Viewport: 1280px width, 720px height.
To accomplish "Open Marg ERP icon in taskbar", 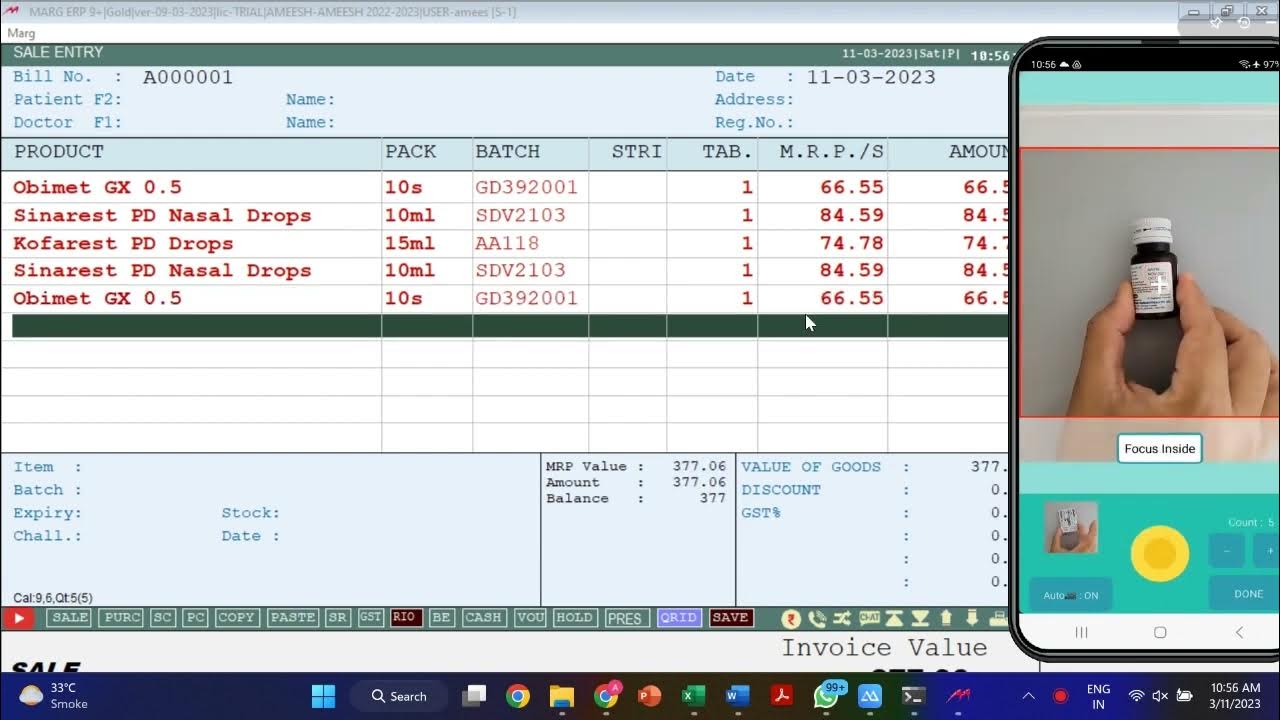I will [958, 696].
